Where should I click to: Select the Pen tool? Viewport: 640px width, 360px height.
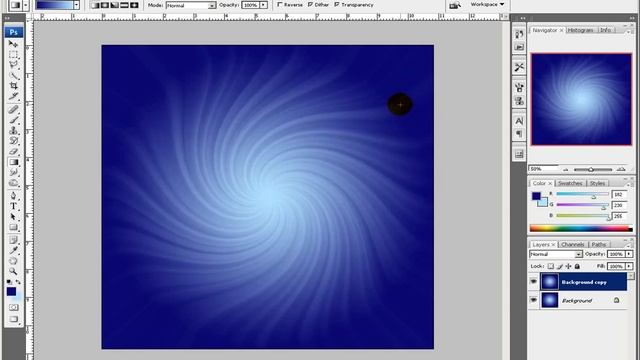click(13, 196)
